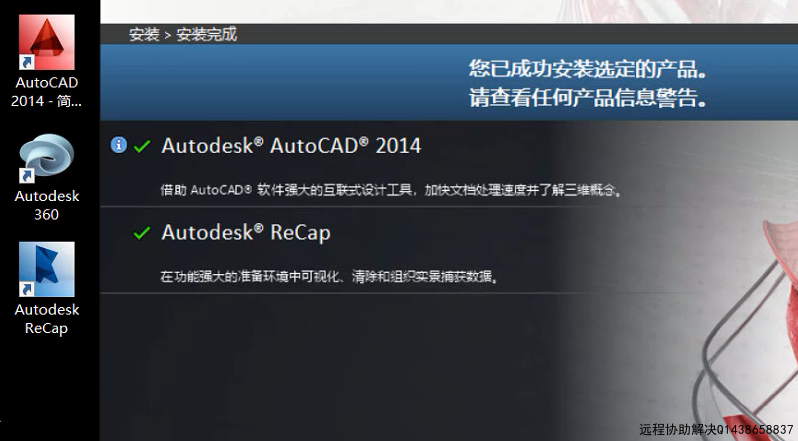Click the green checkmark next to Autodesk ReCap
Image resolution: width=798 pixels, height=441 pixels.
(x=141, y=233)
